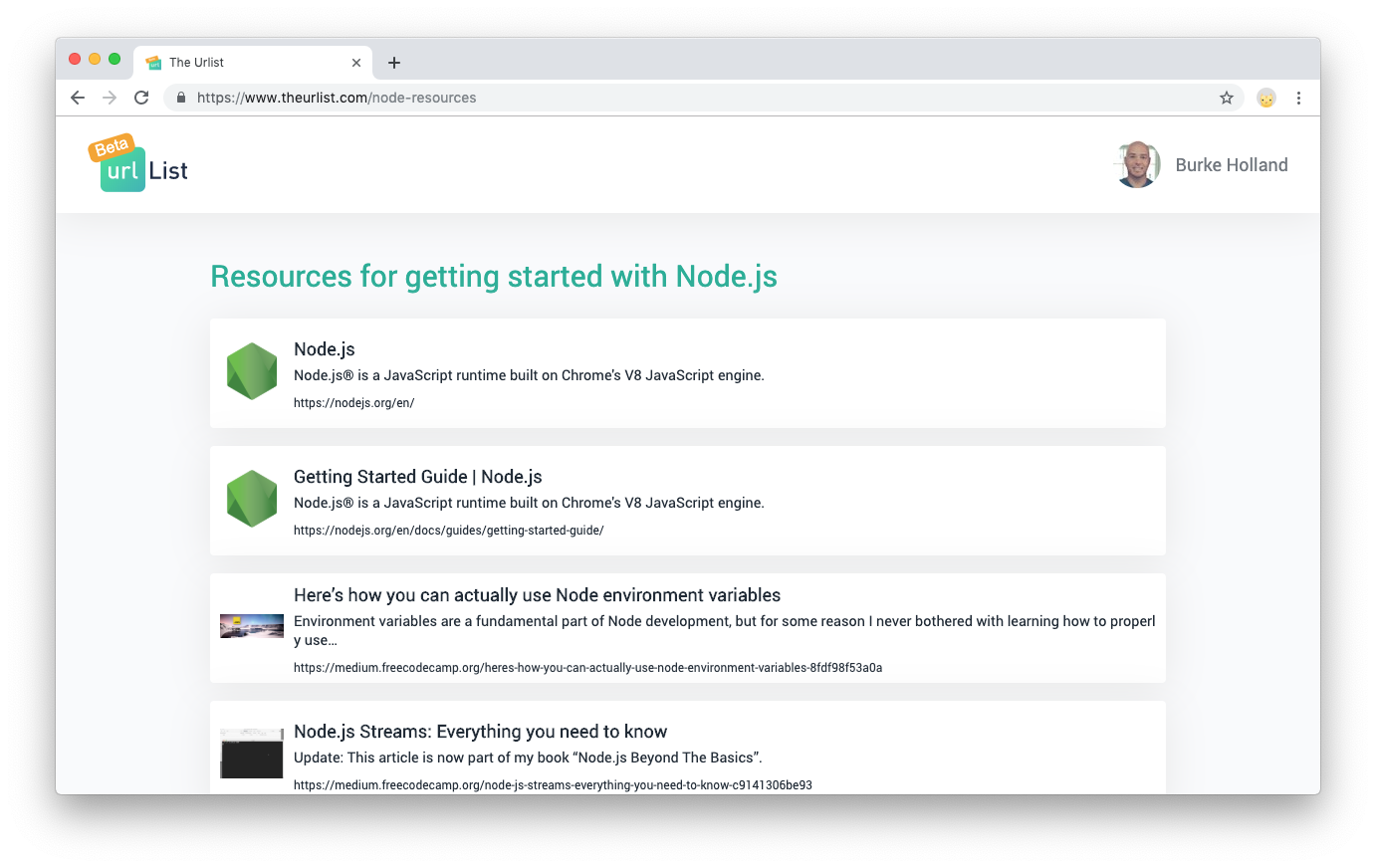Viewport: 1376px width, 868px height.
Task: Open a new browser tab
Action: 394,63
